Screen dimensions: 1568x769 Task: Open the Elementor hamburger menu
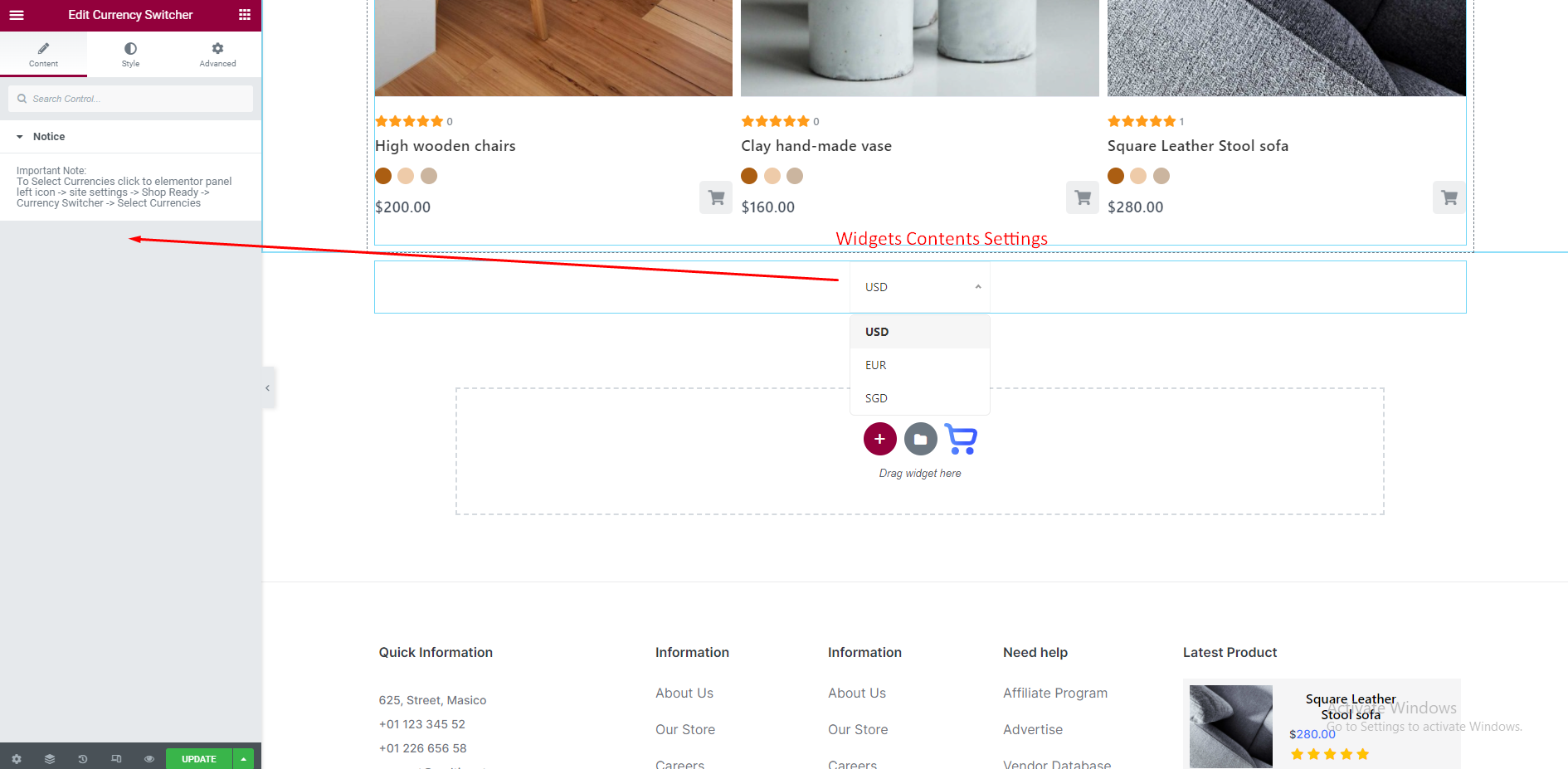(x=17, y=15)
